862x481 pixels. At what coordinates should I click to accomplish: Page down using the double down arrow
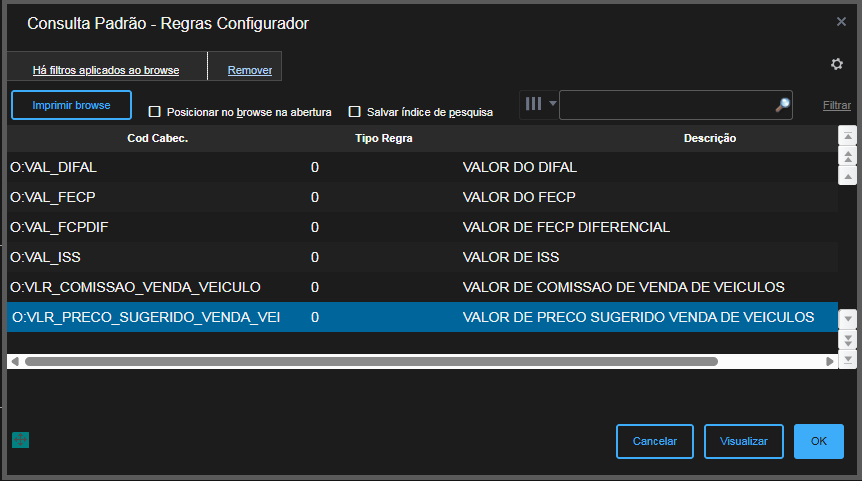pyautogui.click(x=848, y=338)
